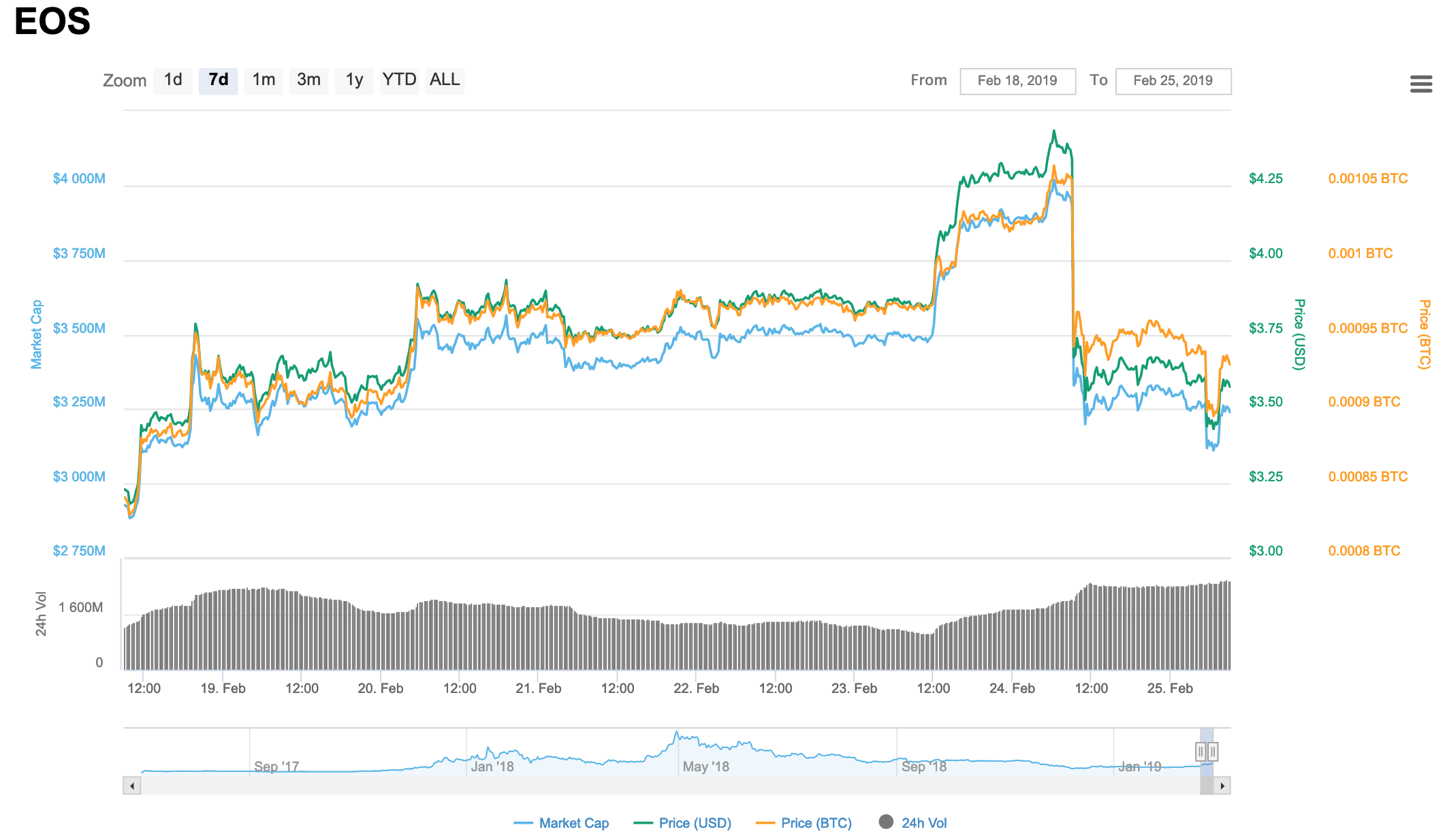Click the vertical Price (USD) axis title
The width and height of the screenshot is (1445, 840).
pos(1299,334)
